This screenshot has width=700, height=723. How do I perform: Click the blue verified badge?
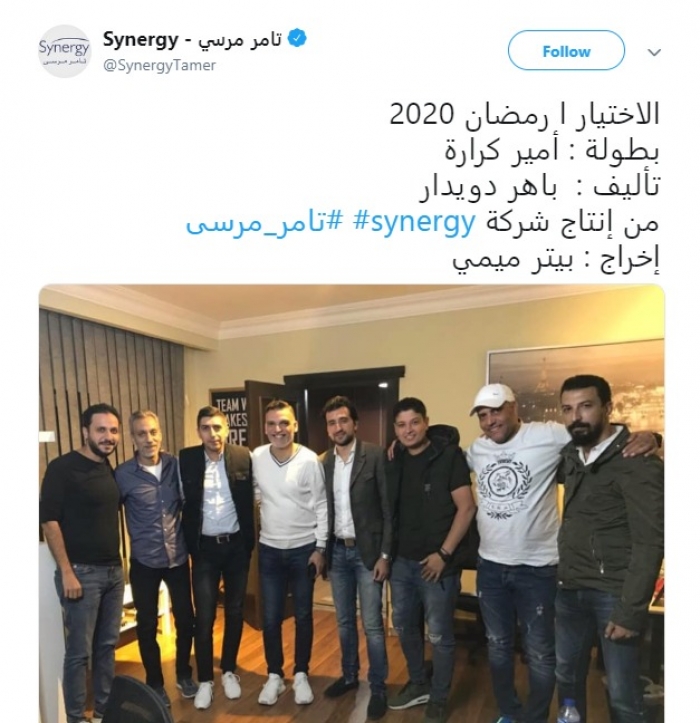(x=297, y=38)
